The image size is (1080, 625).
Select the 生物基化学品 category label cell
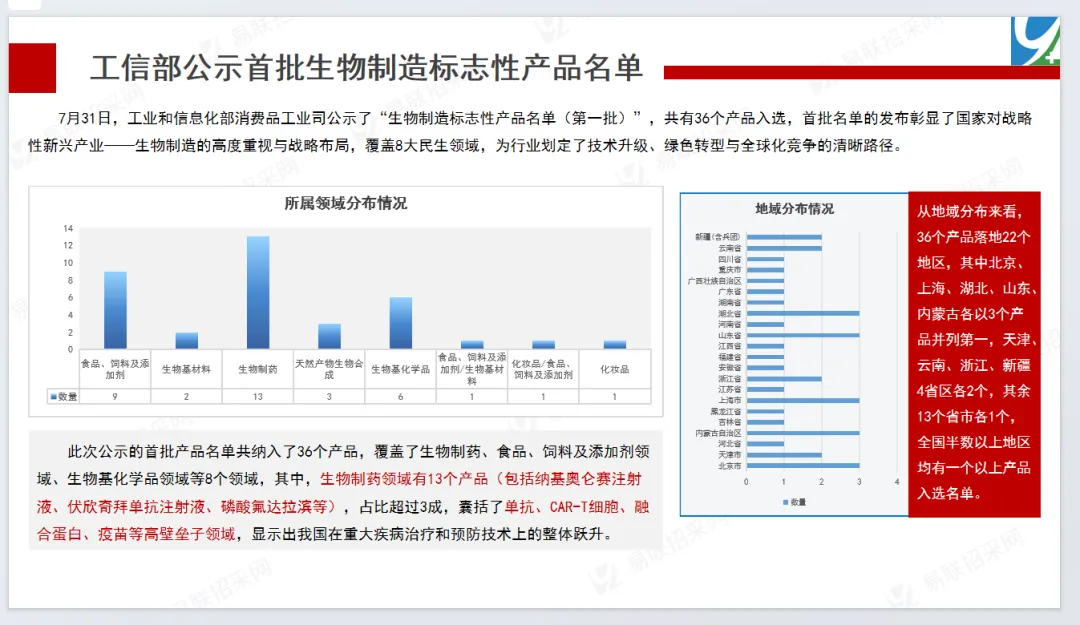(x=400, y=369)
